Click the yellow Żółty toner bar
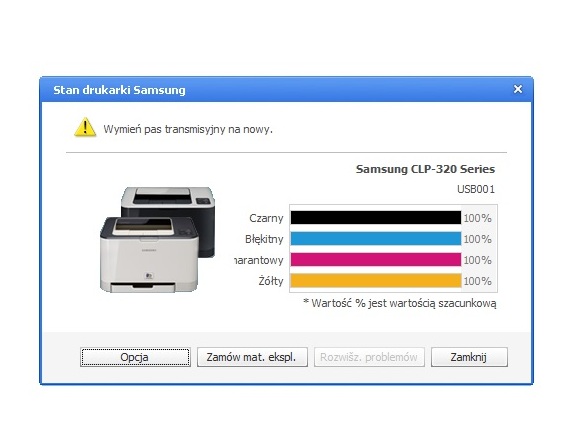Viewport: 580px width, 440px height. point(376,281)
